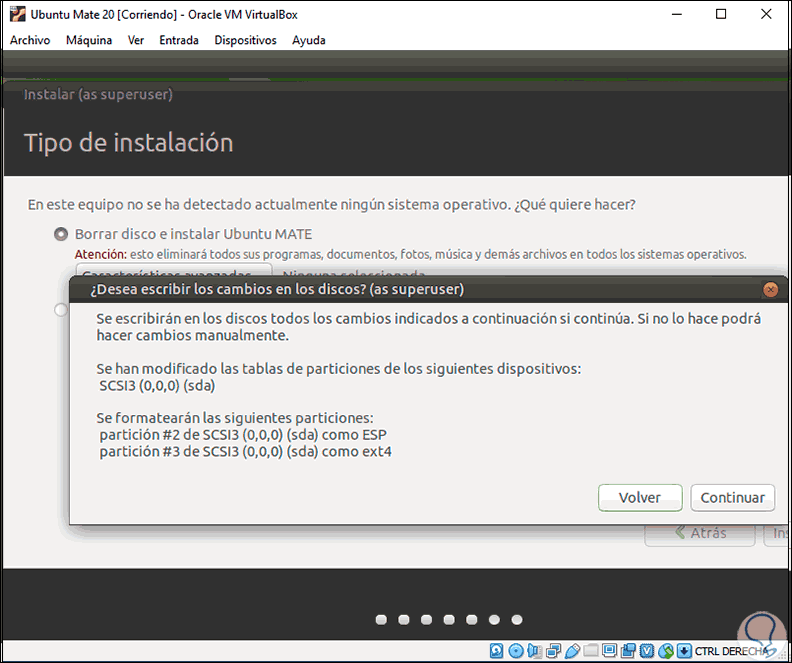Open the network adapters indicator icon

tap(553, 650)
